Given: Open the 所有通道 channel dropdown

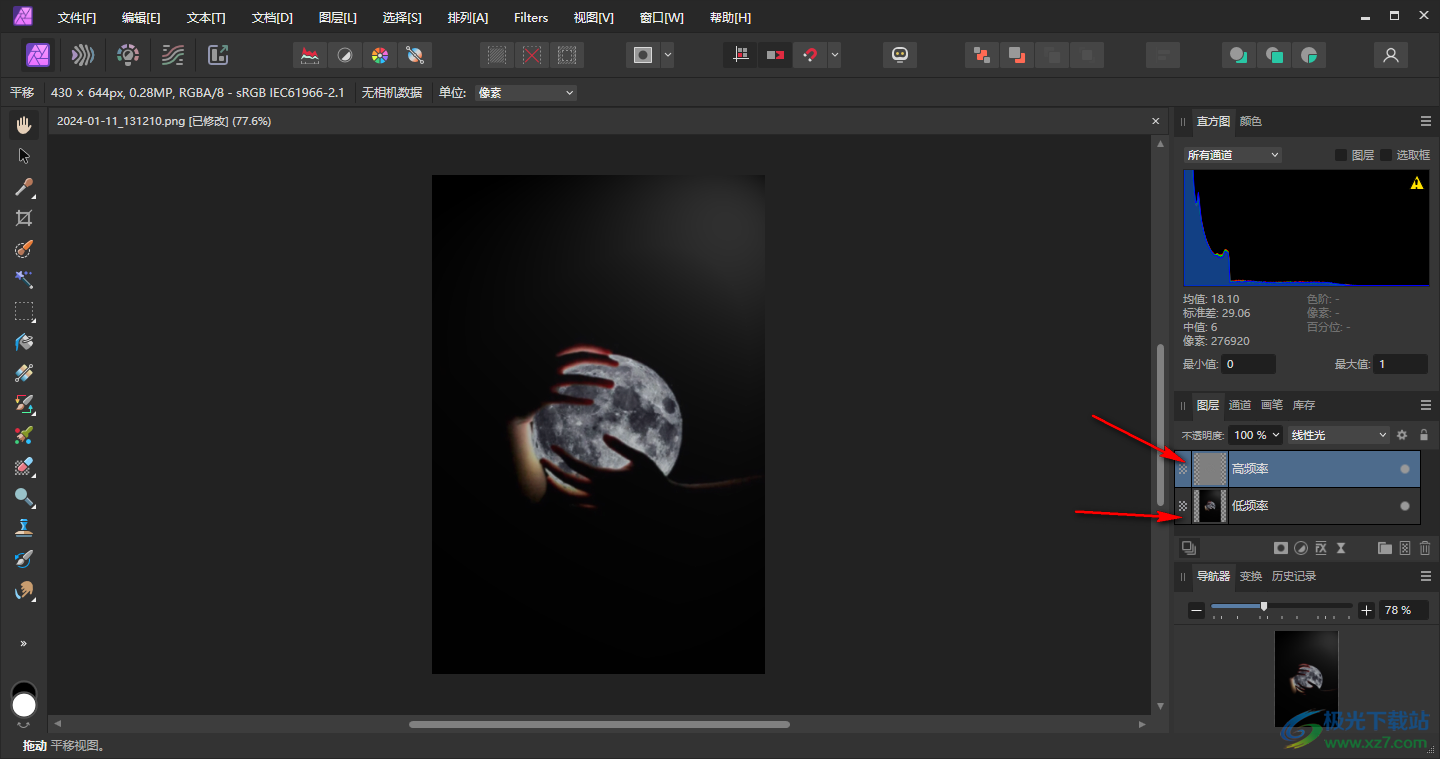Looking at the screenshot, I should tap(1232, 155).
